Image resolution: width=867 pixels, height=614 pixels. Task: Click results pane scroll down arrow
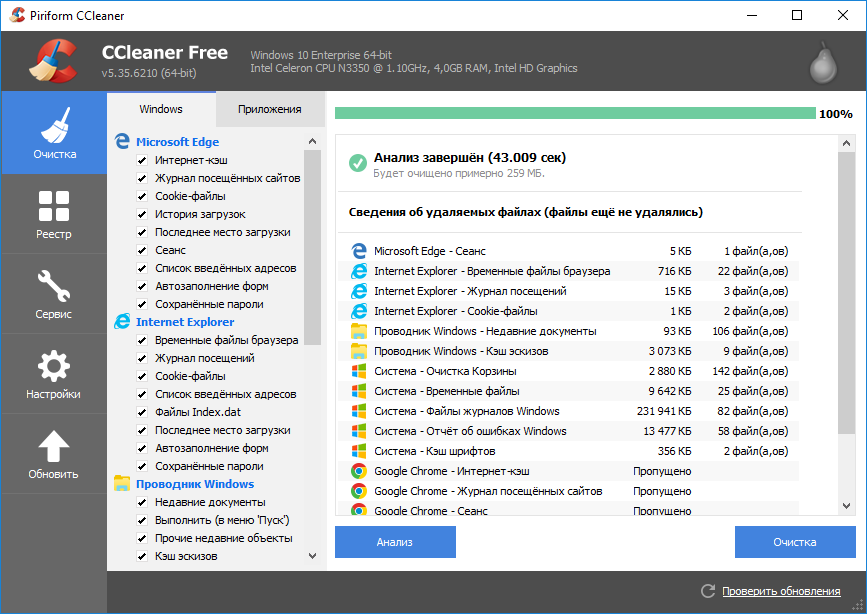tap(847, 506)
